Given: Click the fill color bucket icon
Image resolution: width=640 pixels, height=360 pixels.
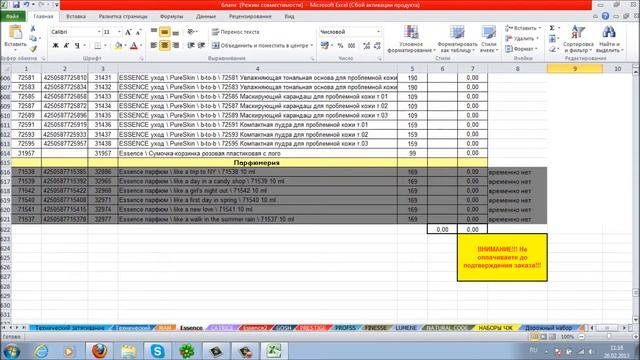Looking at the screenshot, I should coord(118,45).
